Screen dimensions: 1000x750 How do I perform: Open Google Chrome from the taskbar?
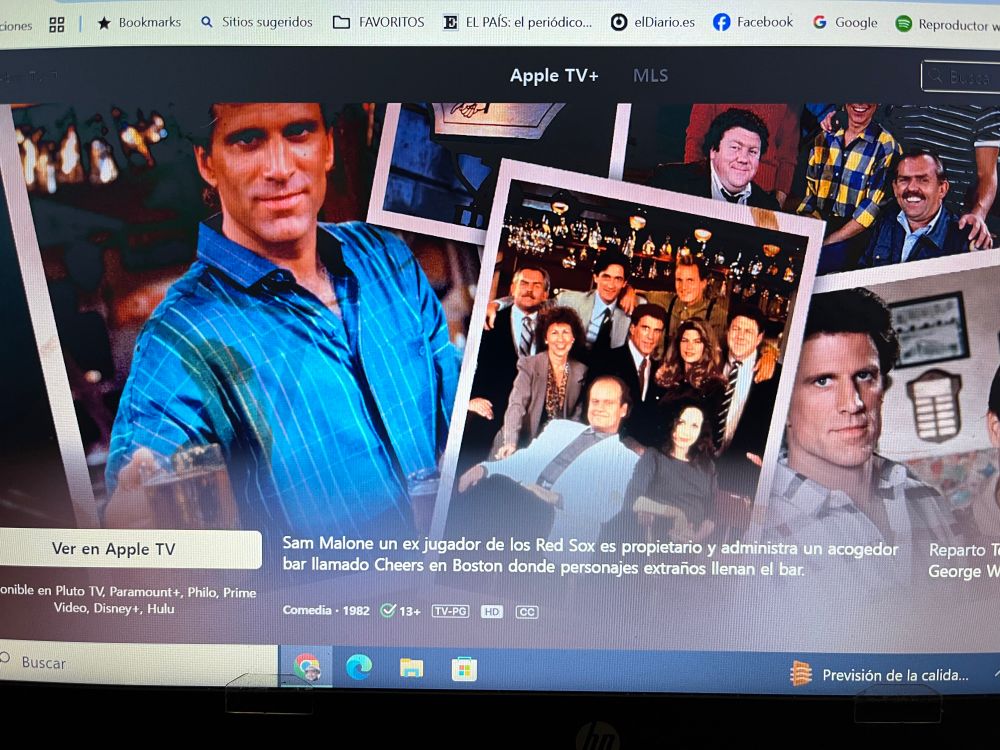point(307,667)
